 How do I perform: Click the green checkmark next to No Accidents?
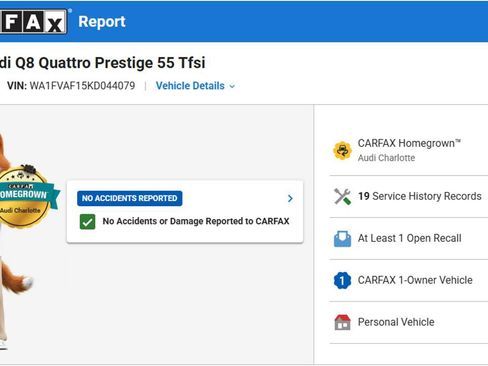(x=87, y=222)
